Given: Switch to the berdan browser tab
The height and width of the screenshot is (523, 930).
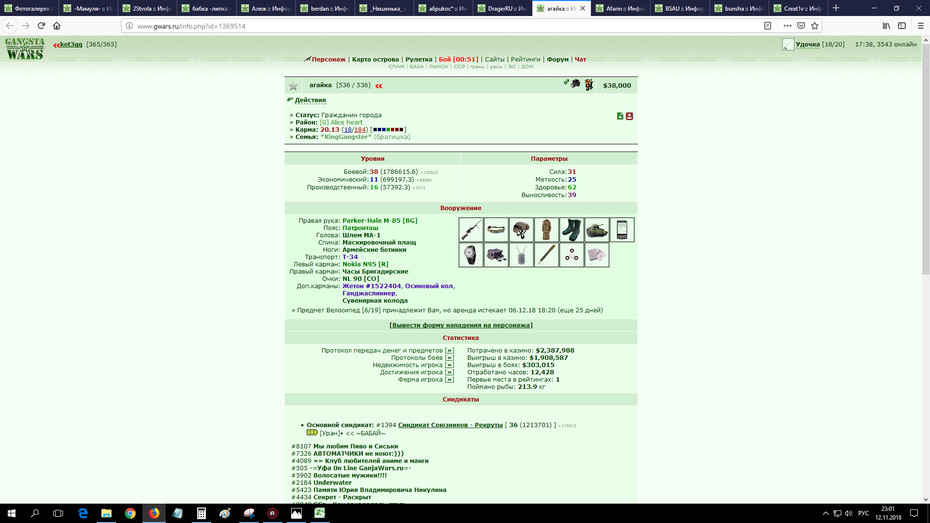Looking at the screenshot, I should point(324,8).
